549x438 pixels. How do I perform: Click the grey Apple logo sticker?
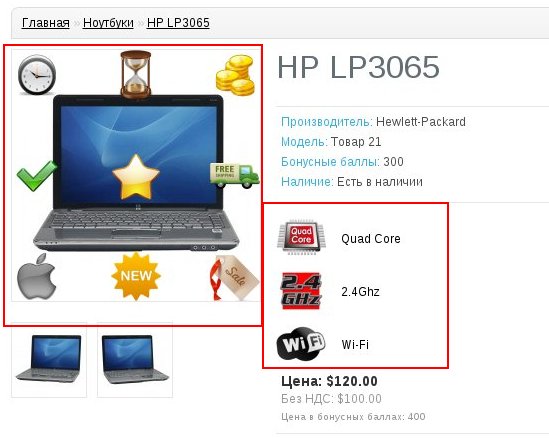click(x=36, y=277)
